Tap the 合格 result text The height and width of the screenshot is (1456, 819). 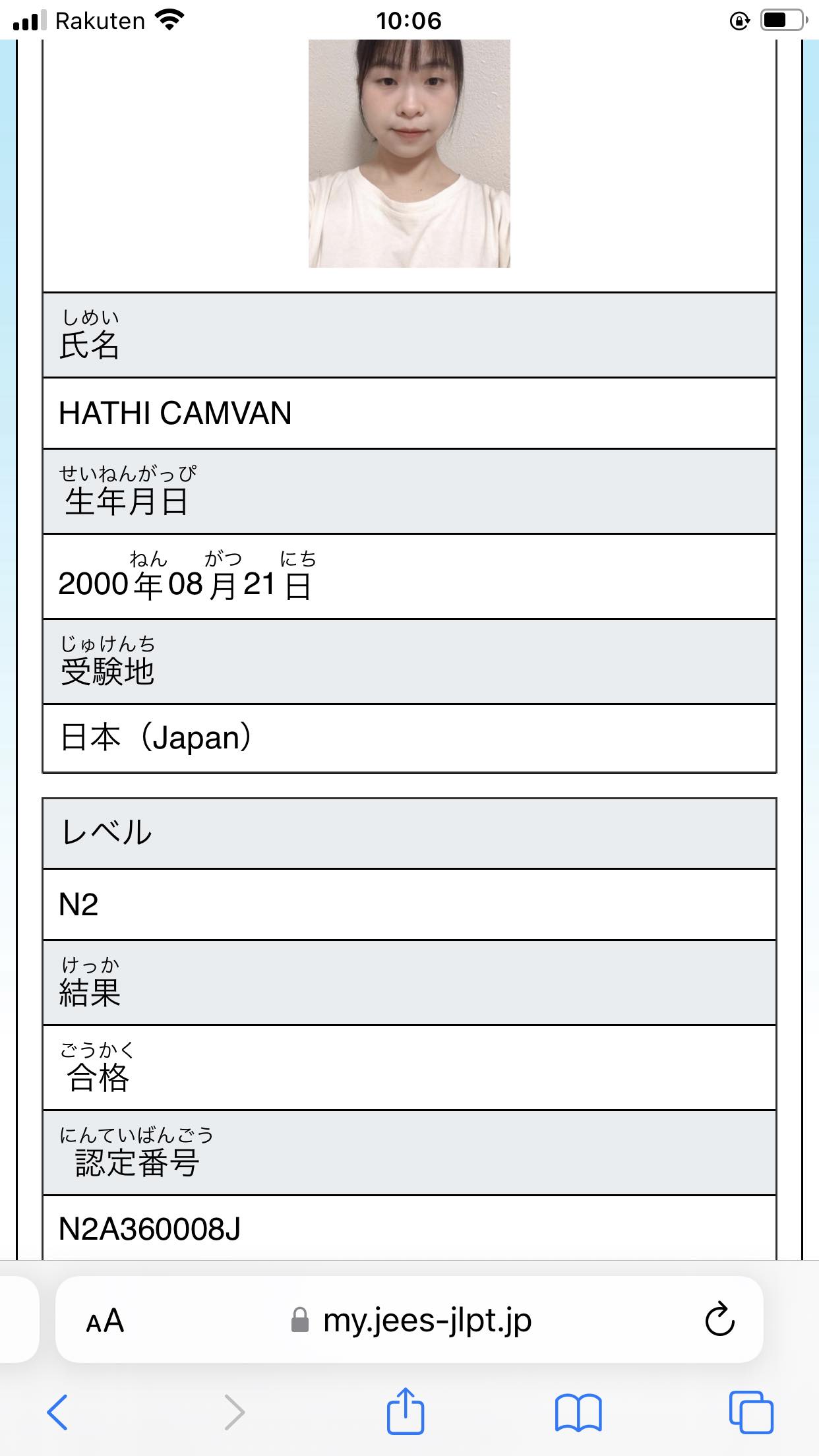(98, 1077)
